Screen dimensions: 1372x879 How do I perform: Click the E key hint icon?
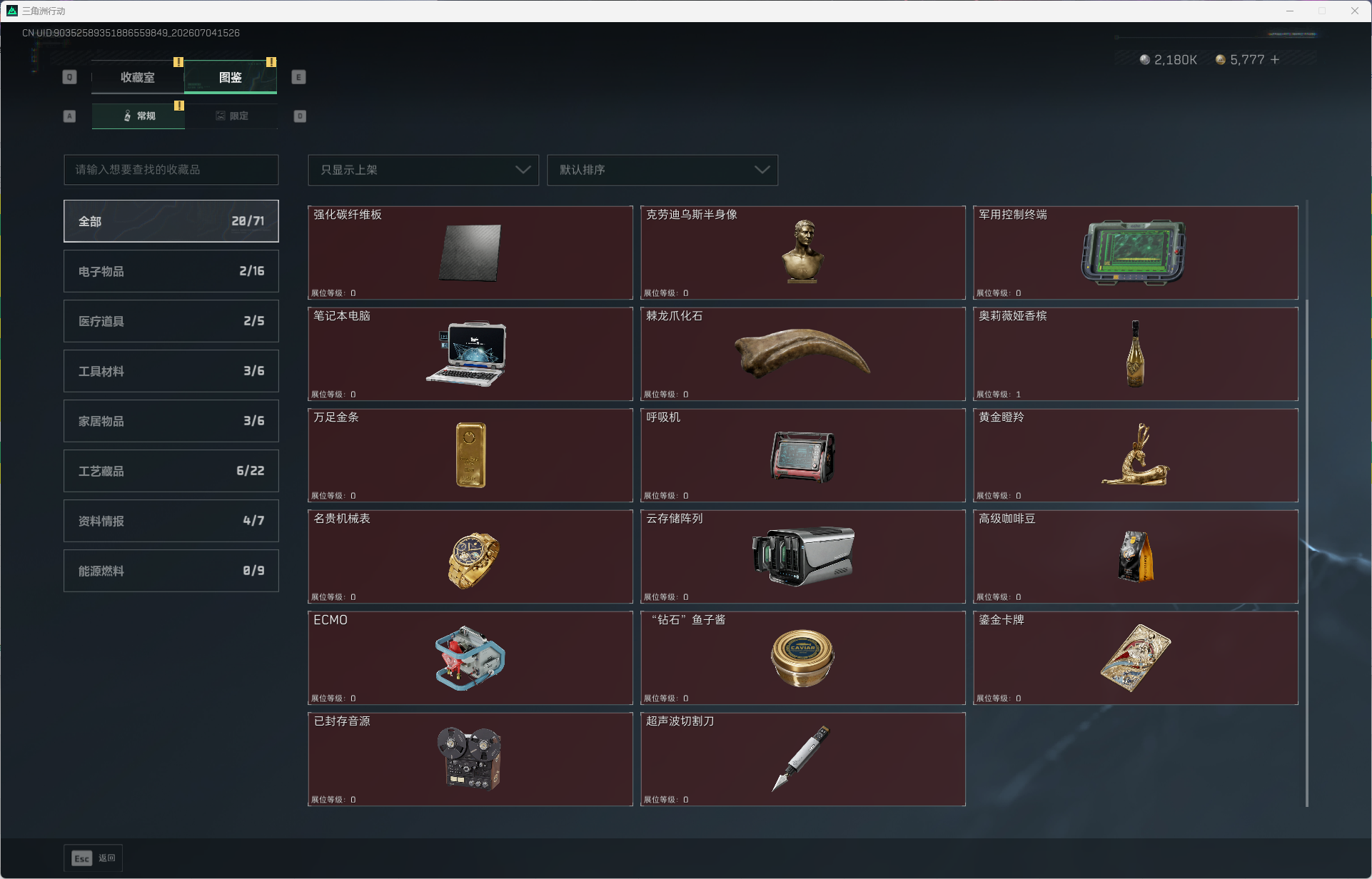point(299,77)
